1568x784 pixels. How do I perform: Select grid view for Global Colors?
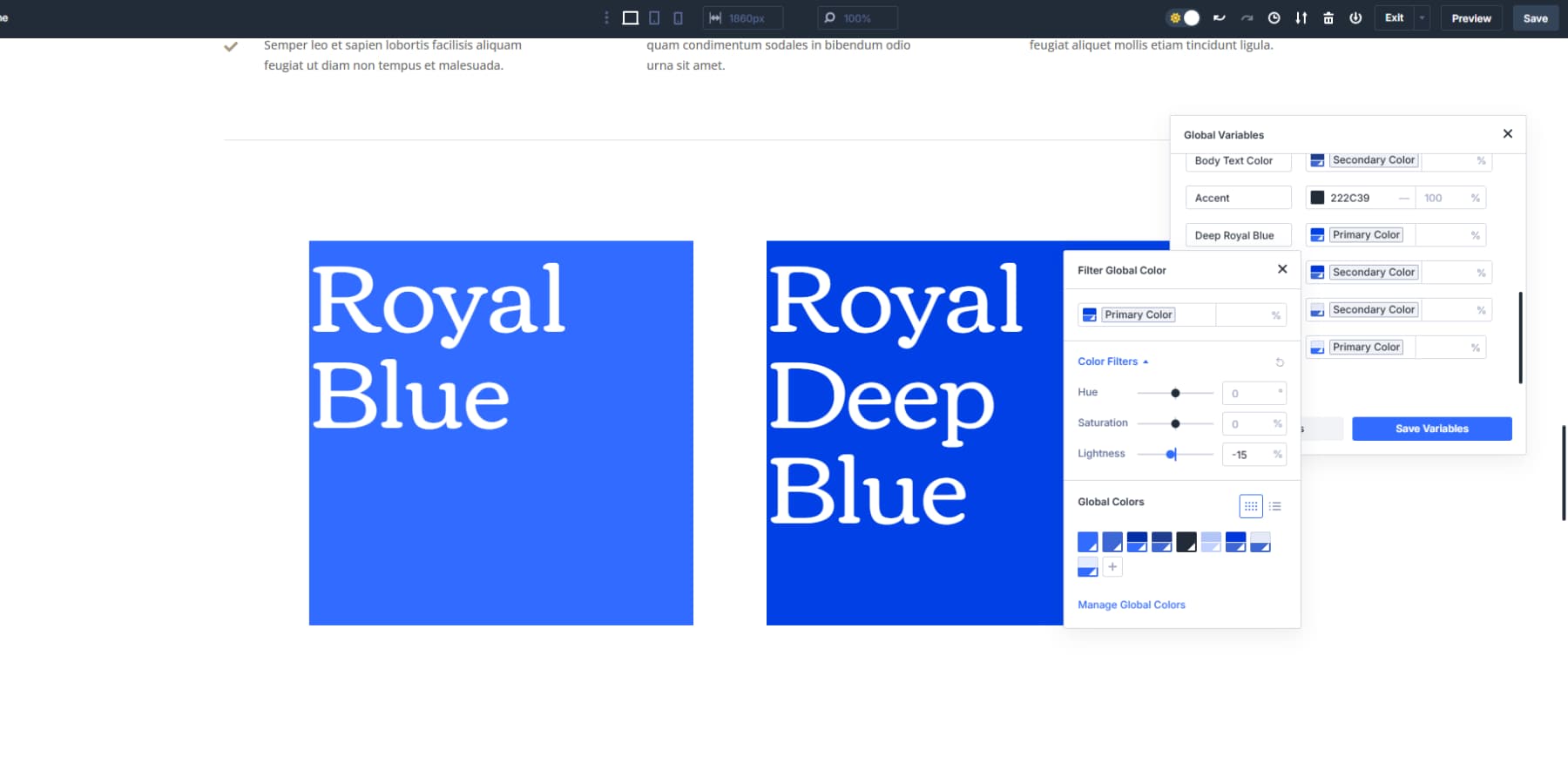click(x=1251, y=506)
